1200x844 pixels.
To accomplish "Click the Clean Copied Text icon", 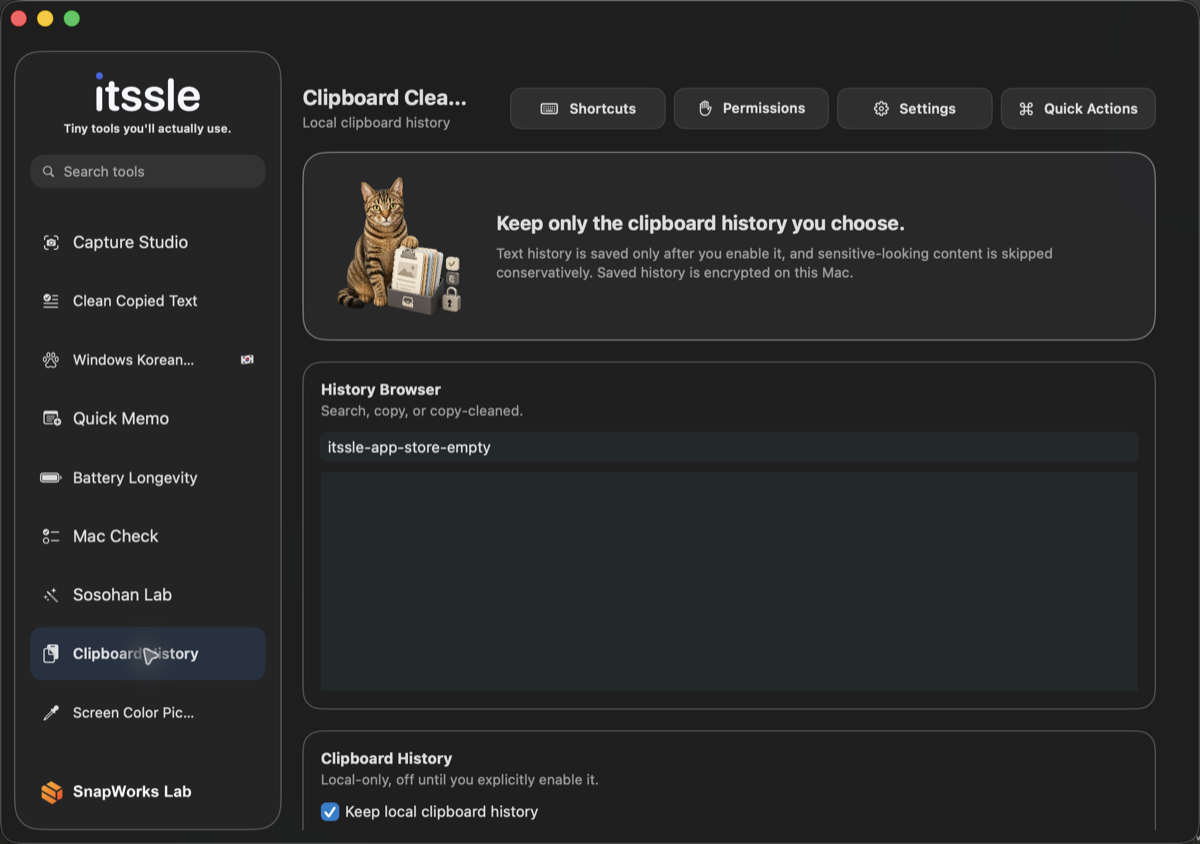I will (51, 301).
